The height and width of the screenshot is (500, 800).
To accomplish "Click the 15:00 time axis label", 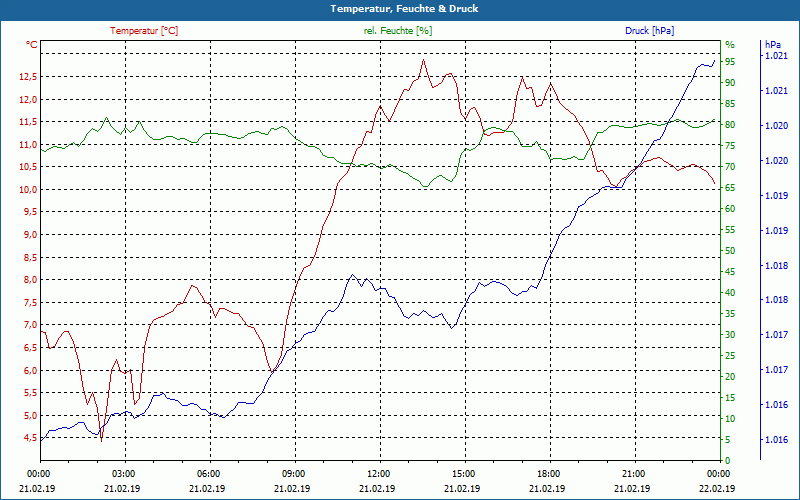I will pos(463,473).
